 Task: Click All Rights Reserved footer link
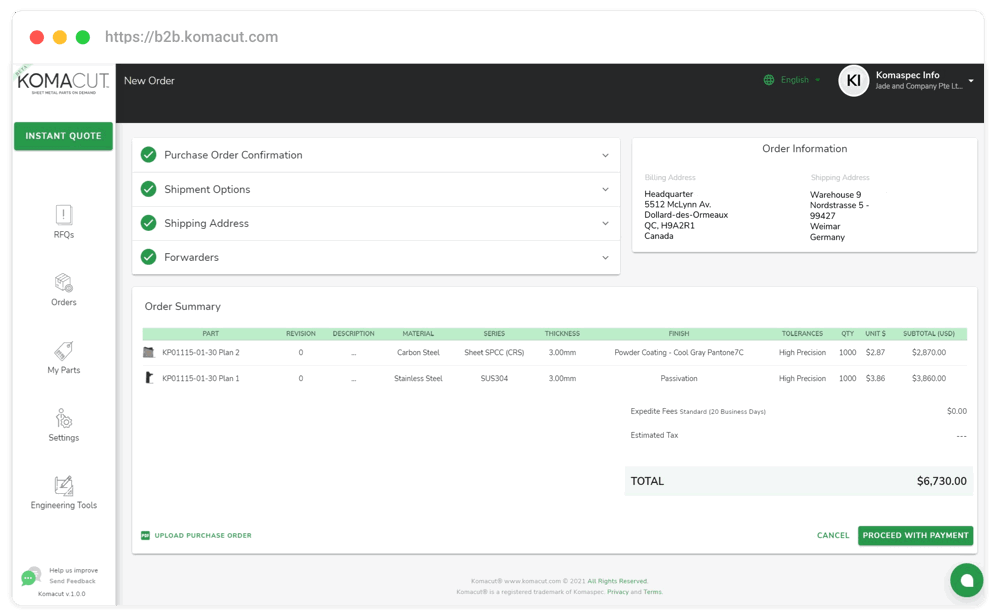tap(617, 581)
